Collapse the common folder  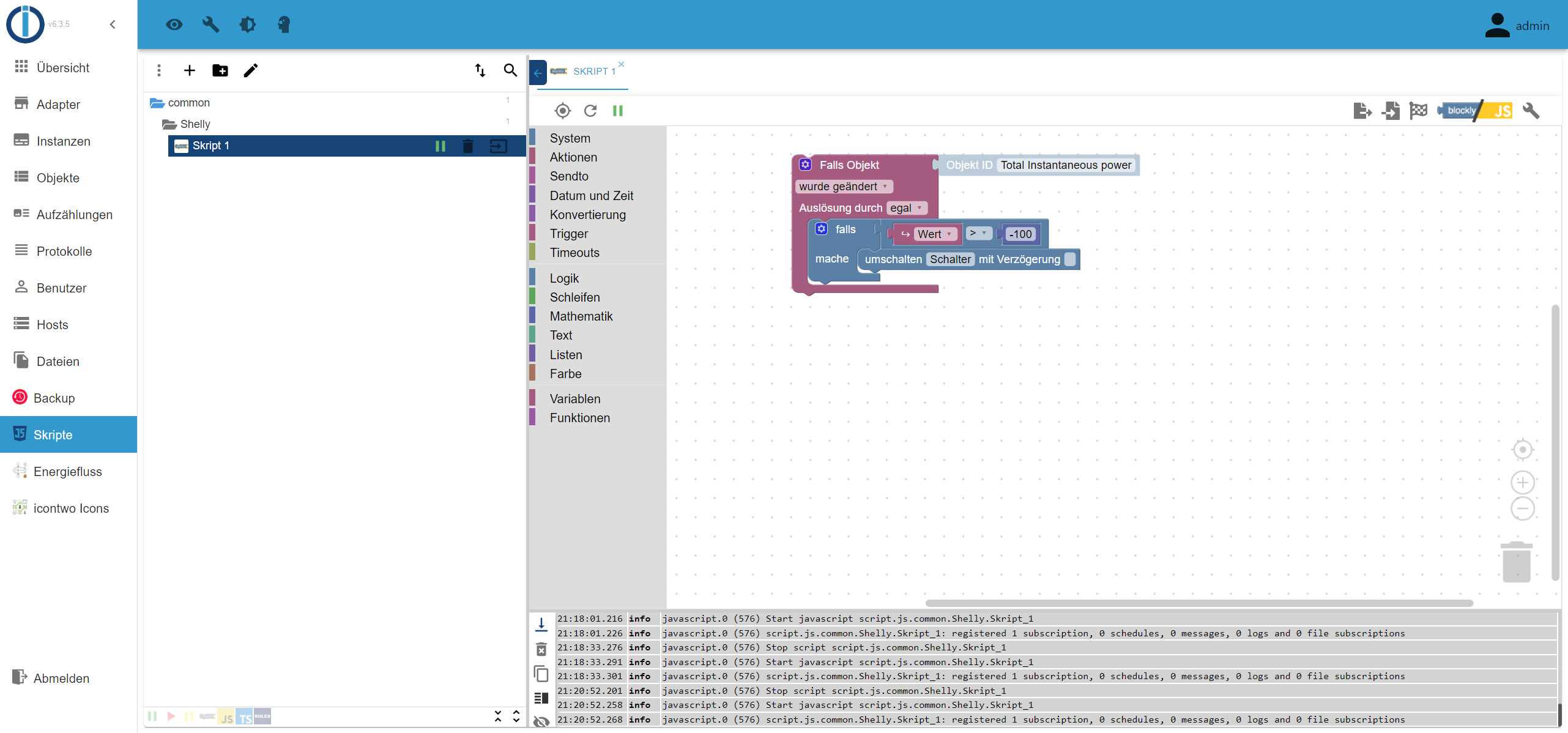point(157,103)
